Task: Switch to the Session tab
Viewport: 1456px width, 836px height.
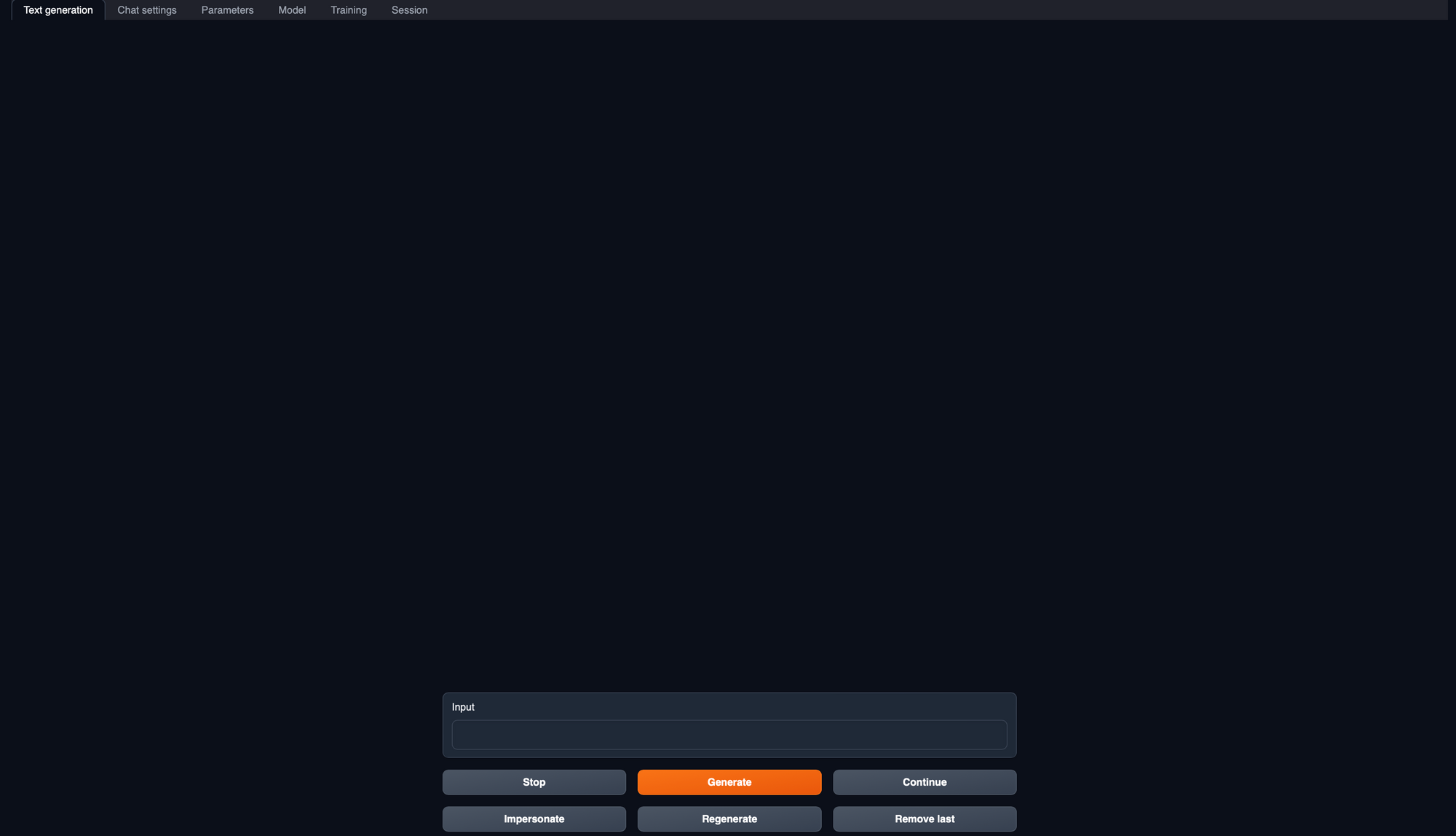Action: coord(409,10)
